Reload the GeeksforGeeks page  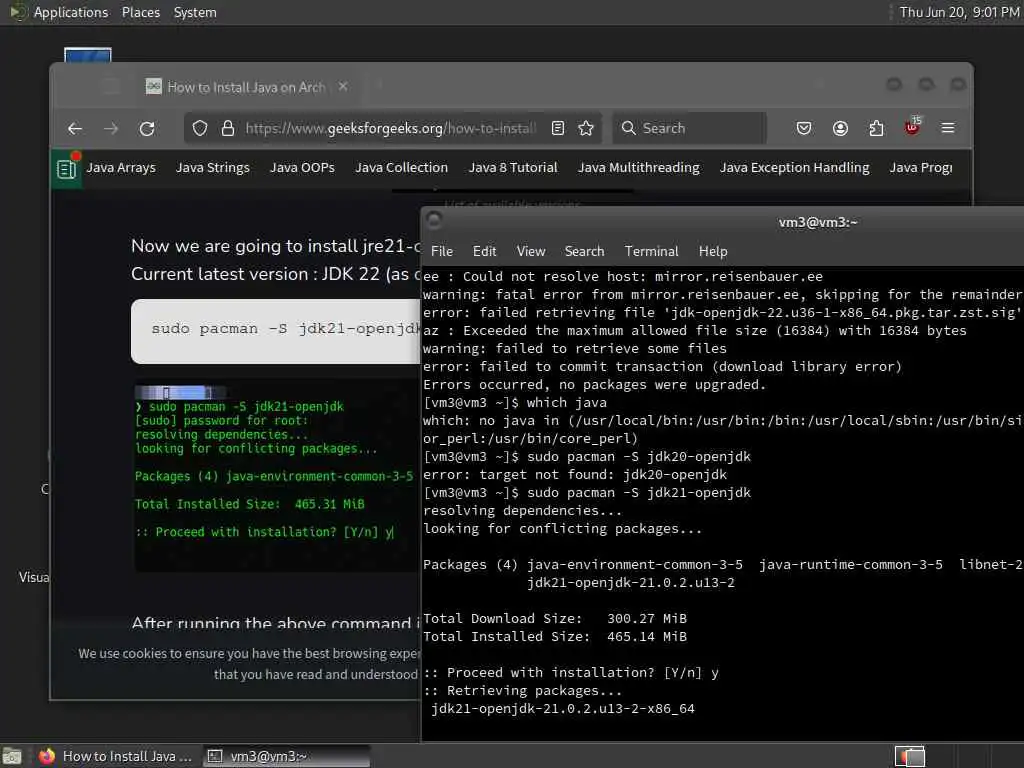pos(147,129)
